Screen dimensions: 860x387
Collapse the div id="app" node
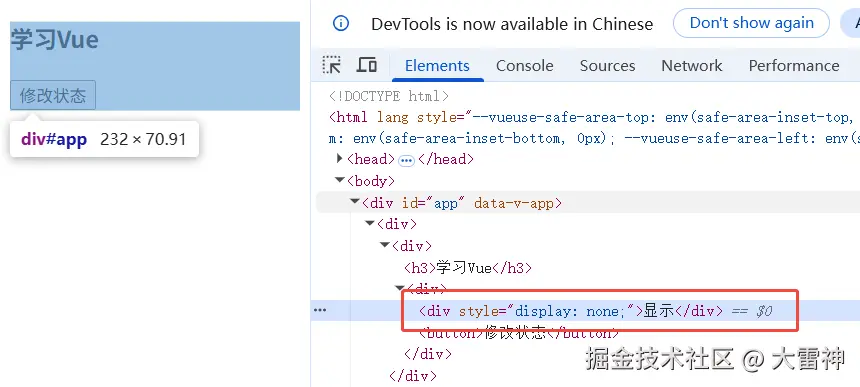(x=355, y=202)
